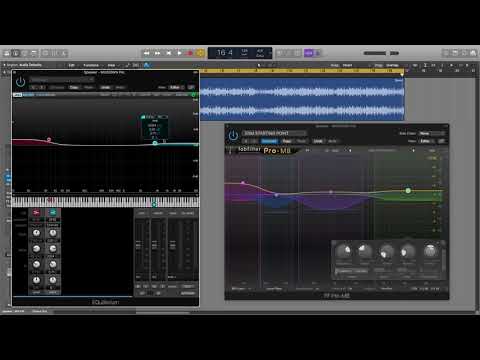Image resolution: width=480 pixels, height=360 pixels.
Task: Click the yellow cycle ruler strip
Action: [x=302, y=71]
